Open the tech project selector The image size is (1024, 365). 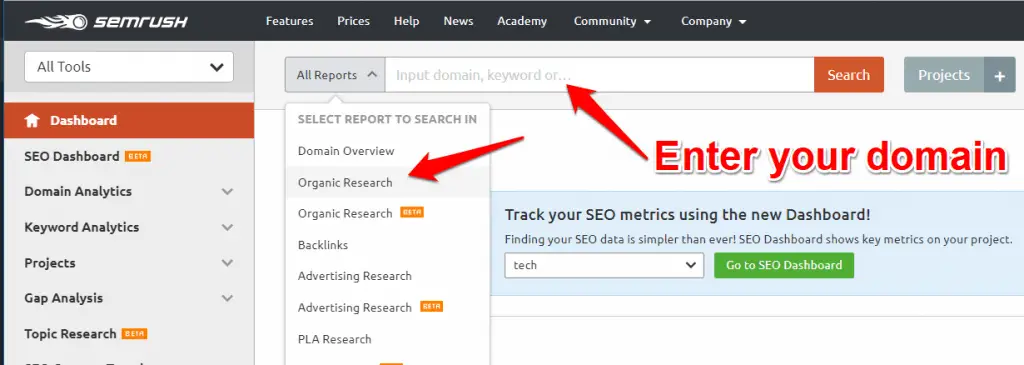pos(604,266)
